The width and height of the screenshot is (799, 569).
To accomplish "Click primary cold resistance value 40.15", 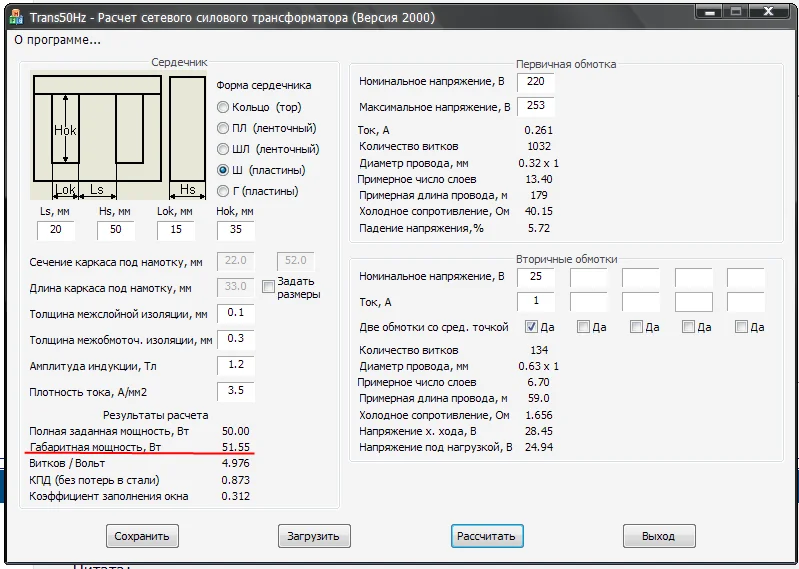I will click(539, 211).
